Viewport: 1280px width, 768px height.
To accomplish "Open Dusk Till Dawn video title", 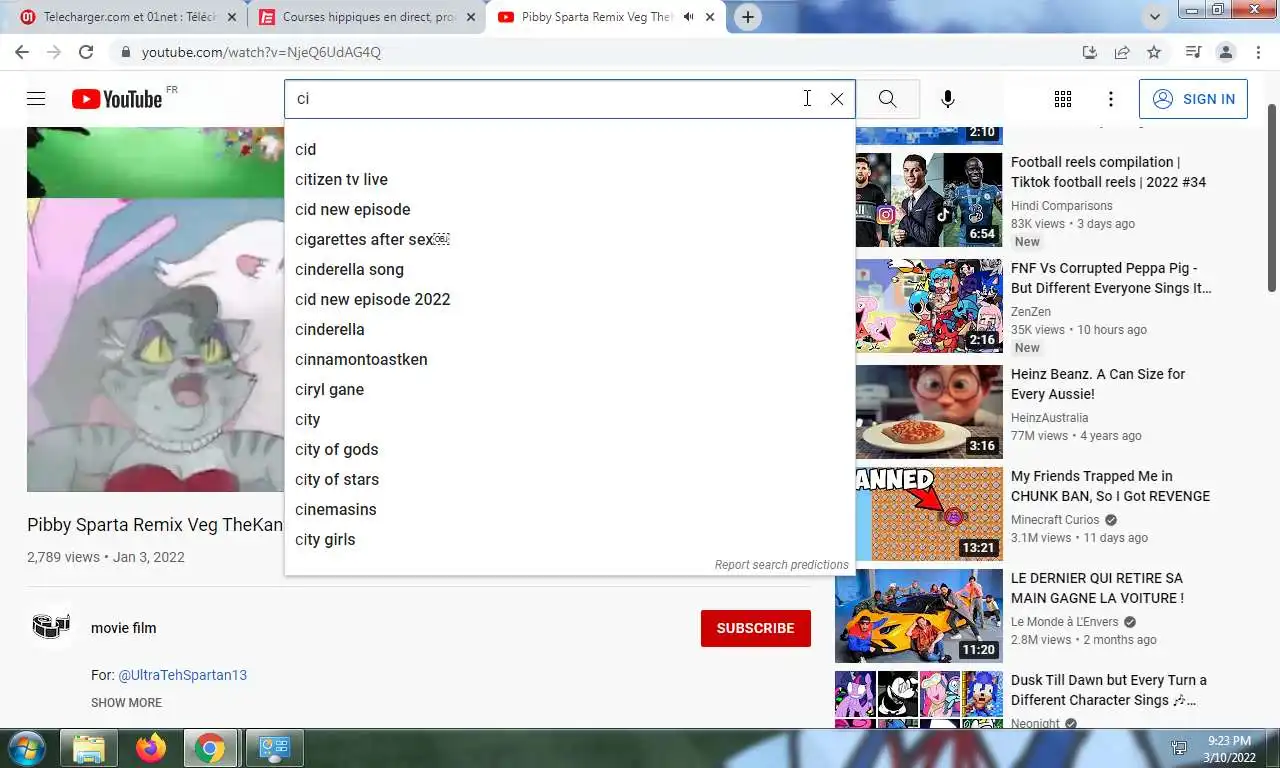I will [x=1109, y=690].
